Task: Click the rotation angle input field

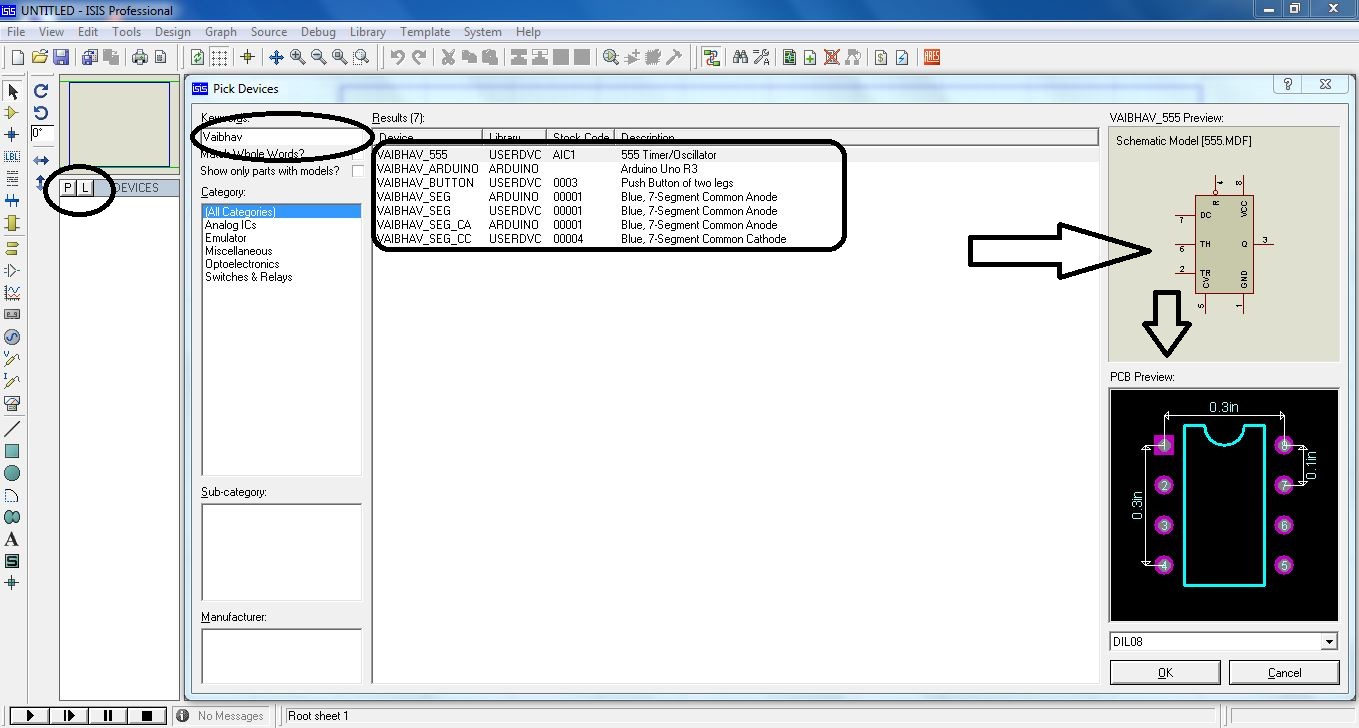Action: (42, 133)
